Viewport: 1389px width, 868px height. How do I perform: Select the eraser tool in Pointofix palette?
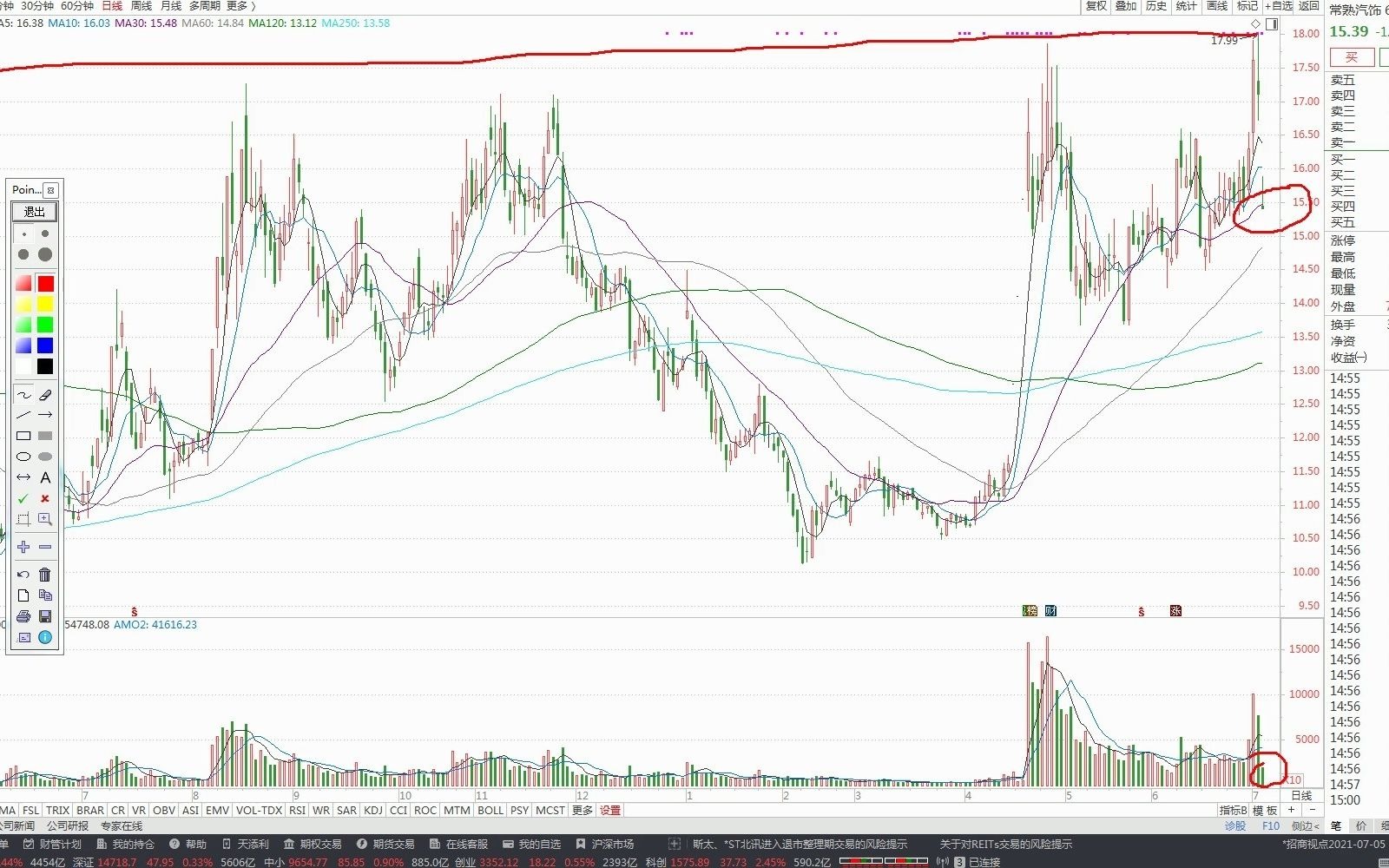tap(45, 395)
